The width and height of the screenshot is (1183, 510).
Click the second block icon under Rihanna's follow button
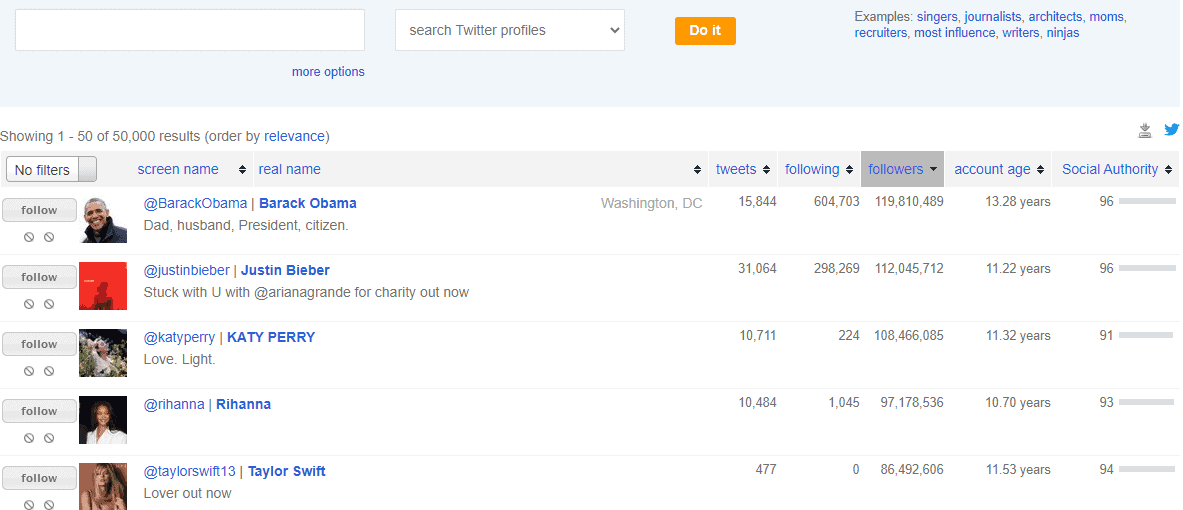tap(49, 438)
